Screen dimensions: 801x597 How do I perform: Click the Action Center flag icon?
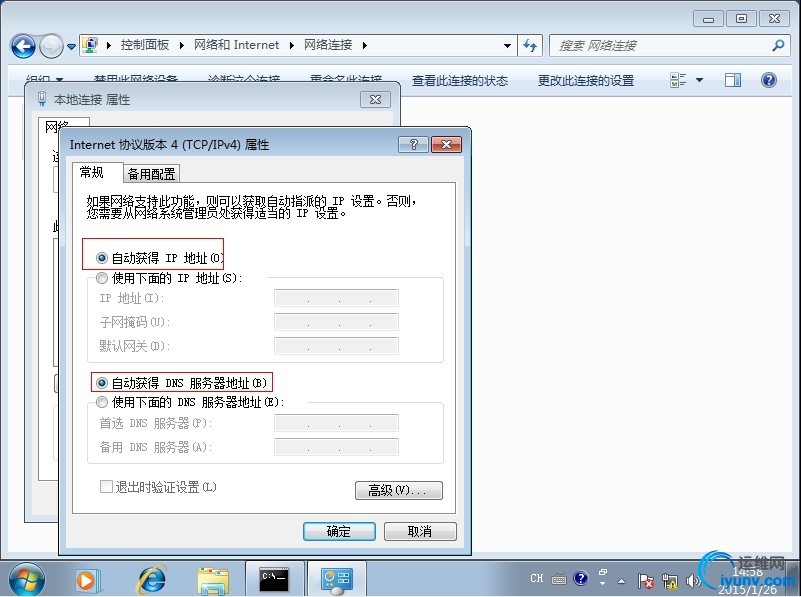click(645, 581)
